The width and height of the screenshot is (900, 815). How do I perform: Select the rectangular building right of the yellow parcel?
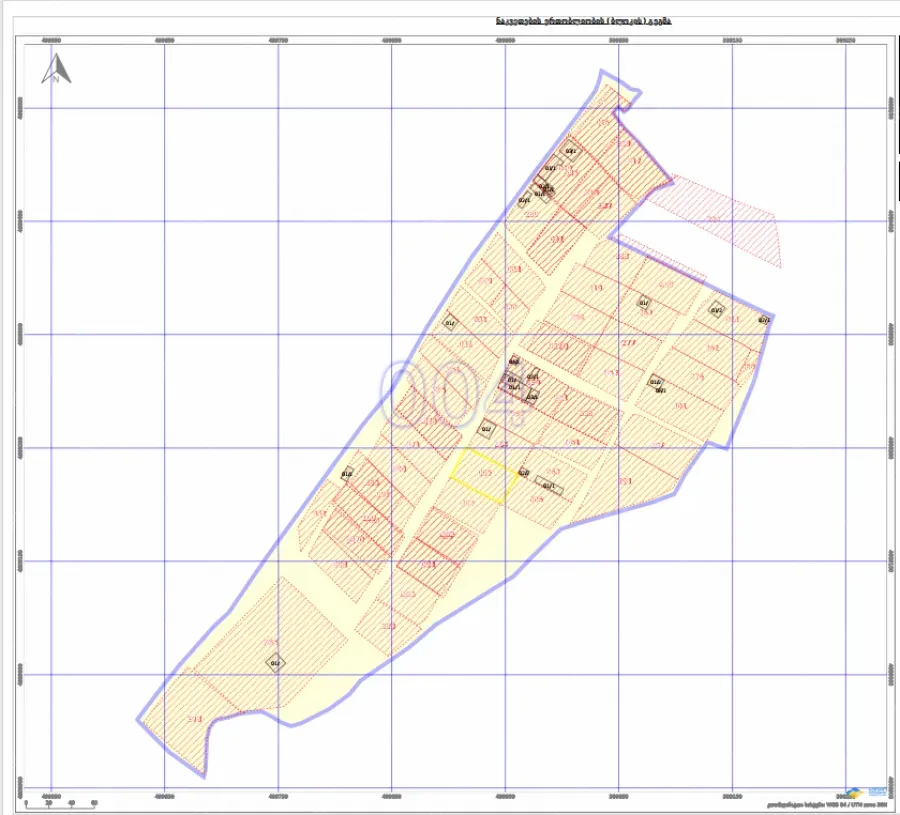pos(549,486)
